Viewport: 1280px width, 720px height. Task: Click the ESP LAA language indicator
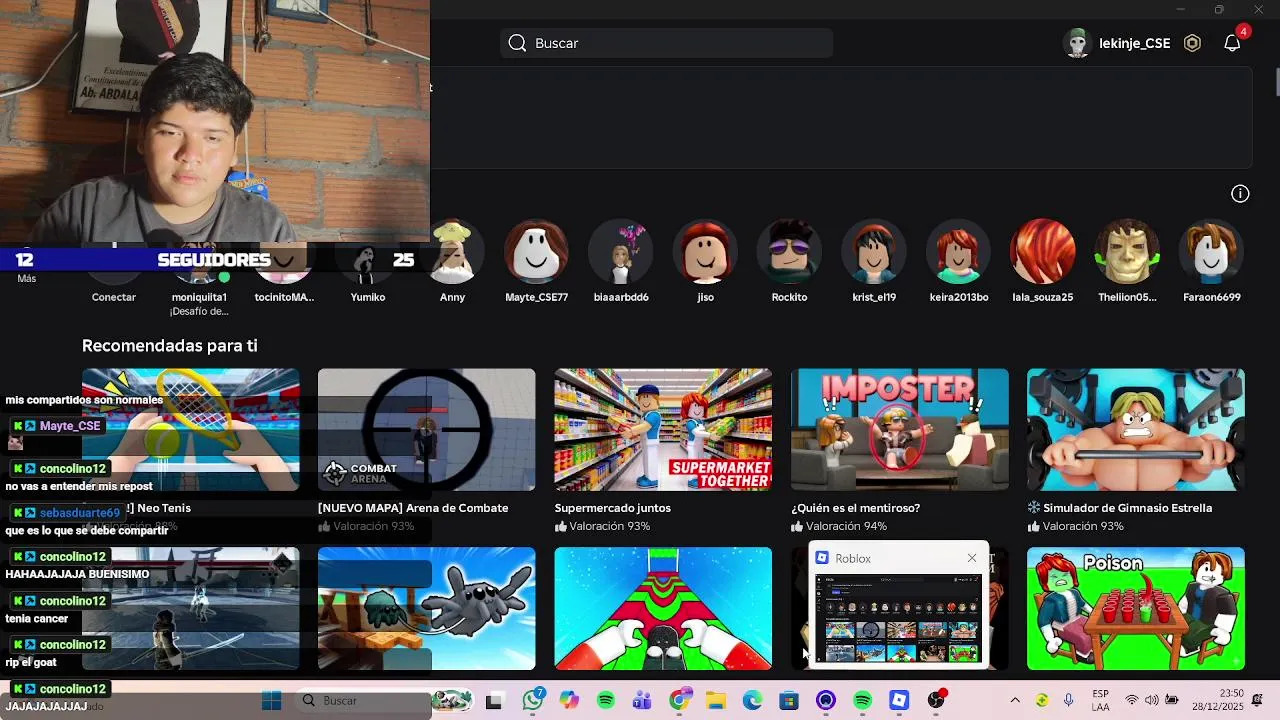pyautogui.click(x=1100, y=701)
